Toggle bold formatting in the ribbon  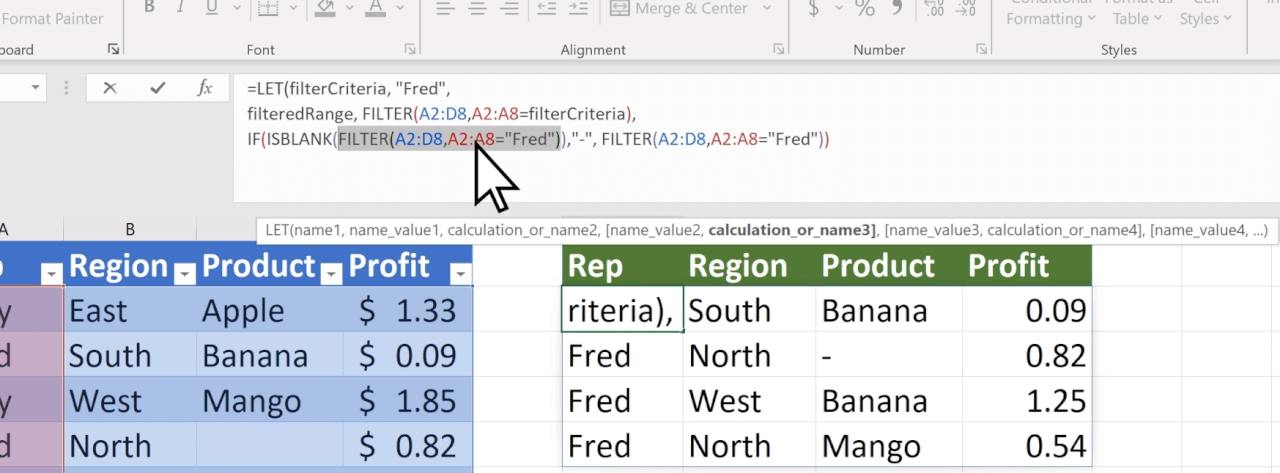pyautogui.click(x=150, y=8)
